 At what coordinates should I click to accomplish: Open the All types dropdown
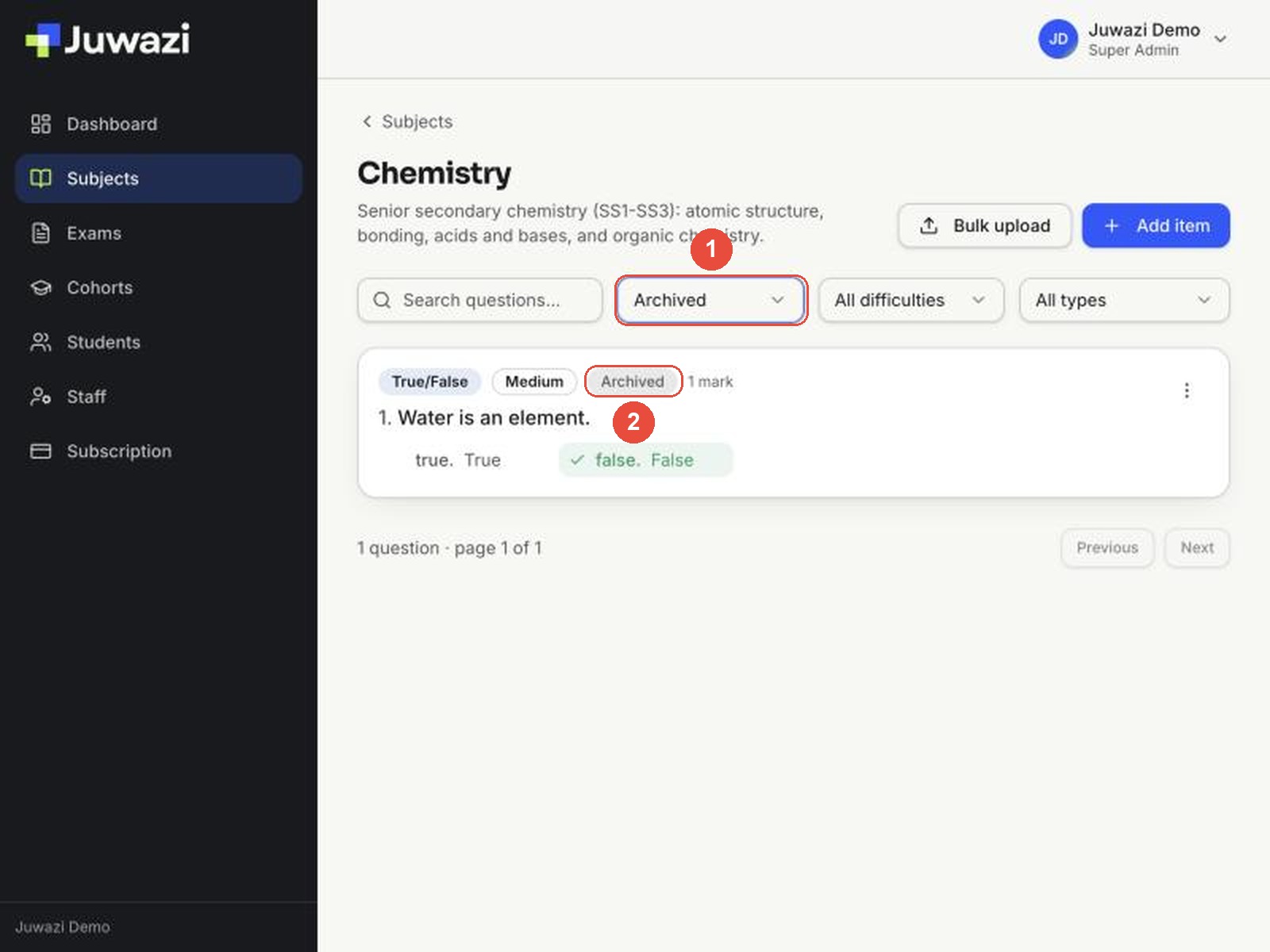(1124, 300)
